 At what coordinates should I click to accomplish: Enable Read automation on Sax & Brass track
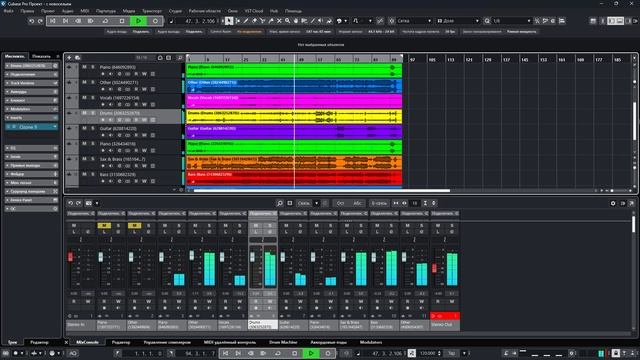[136, 166]
